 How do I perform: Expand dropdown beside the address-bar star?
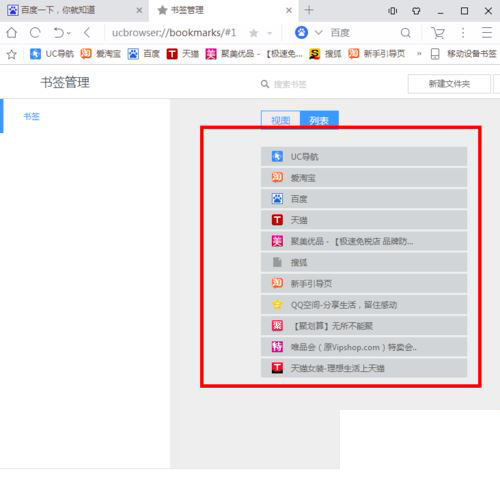tap(270, 33)
